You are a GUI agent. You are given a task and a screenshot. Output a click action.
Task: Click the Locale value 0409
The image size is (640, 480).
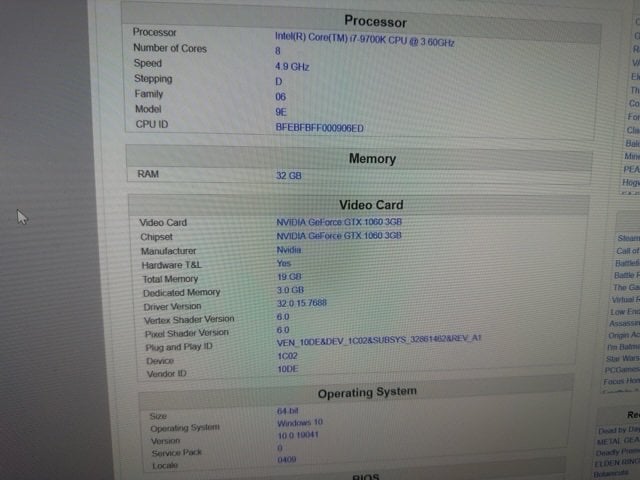pos(287,460)
